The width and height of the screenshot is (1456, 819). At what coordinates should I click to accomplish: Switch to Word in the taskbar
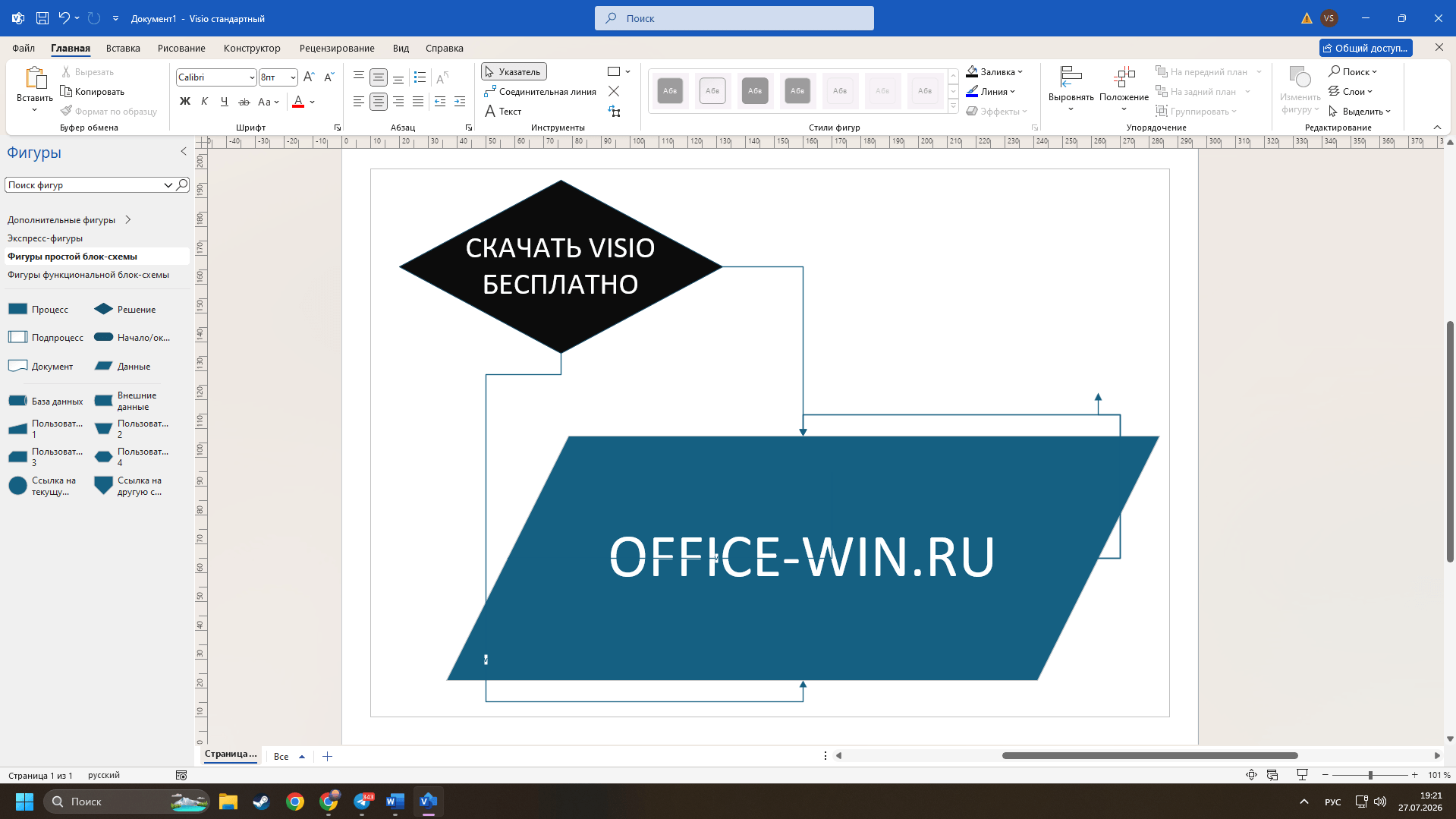(395, 802)
